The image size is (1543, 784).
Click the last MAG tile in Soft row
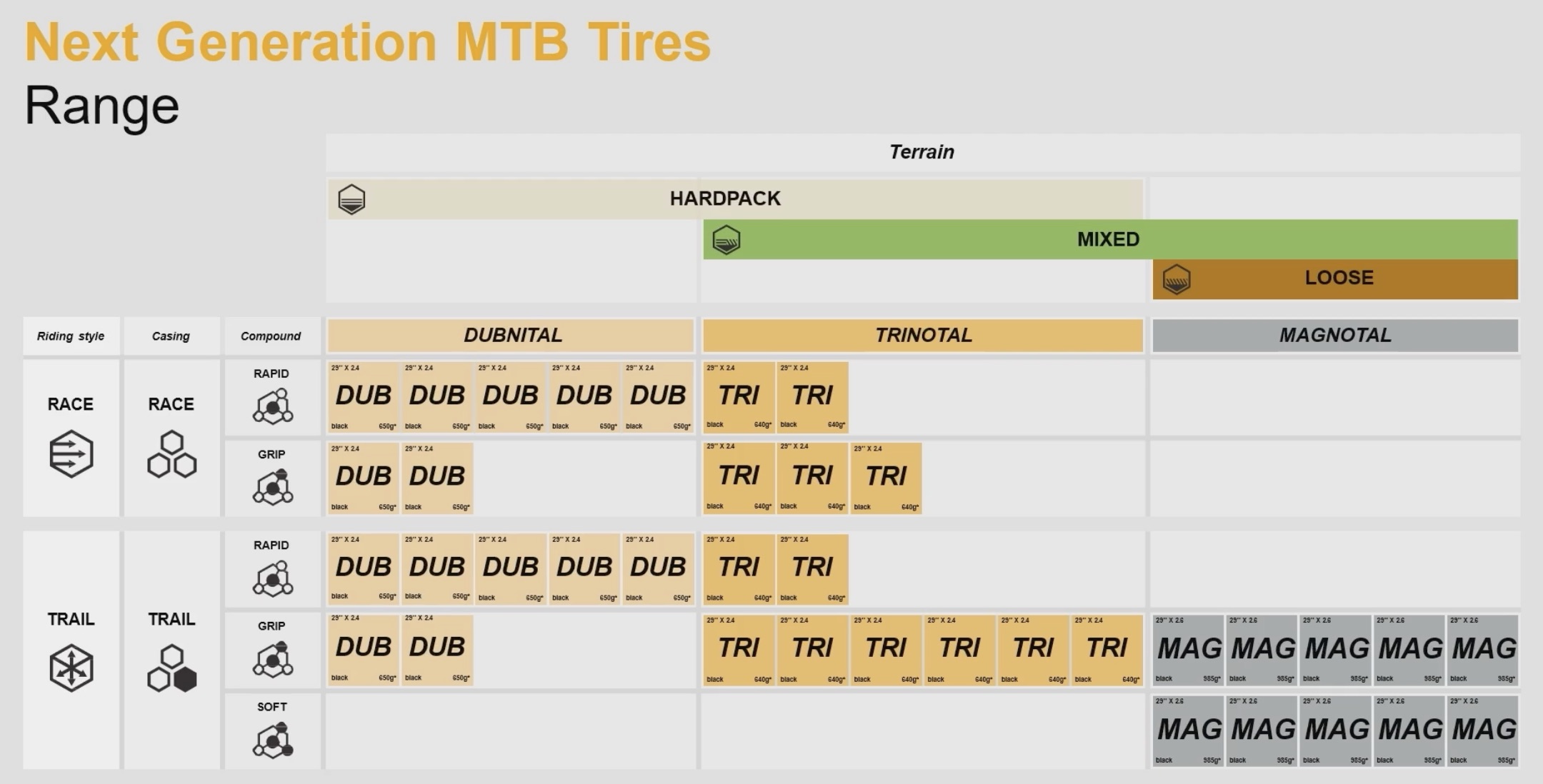pyautogui.click(x=1482, y=730)
